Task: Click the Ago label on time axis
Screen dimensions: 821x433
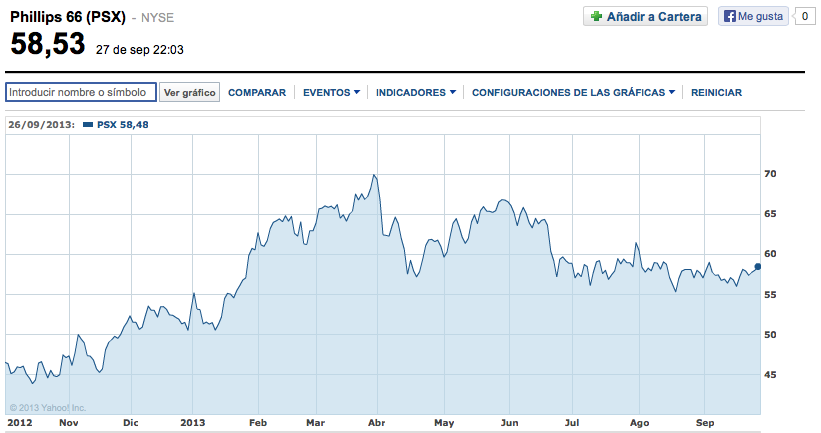Action: [639, 423]
